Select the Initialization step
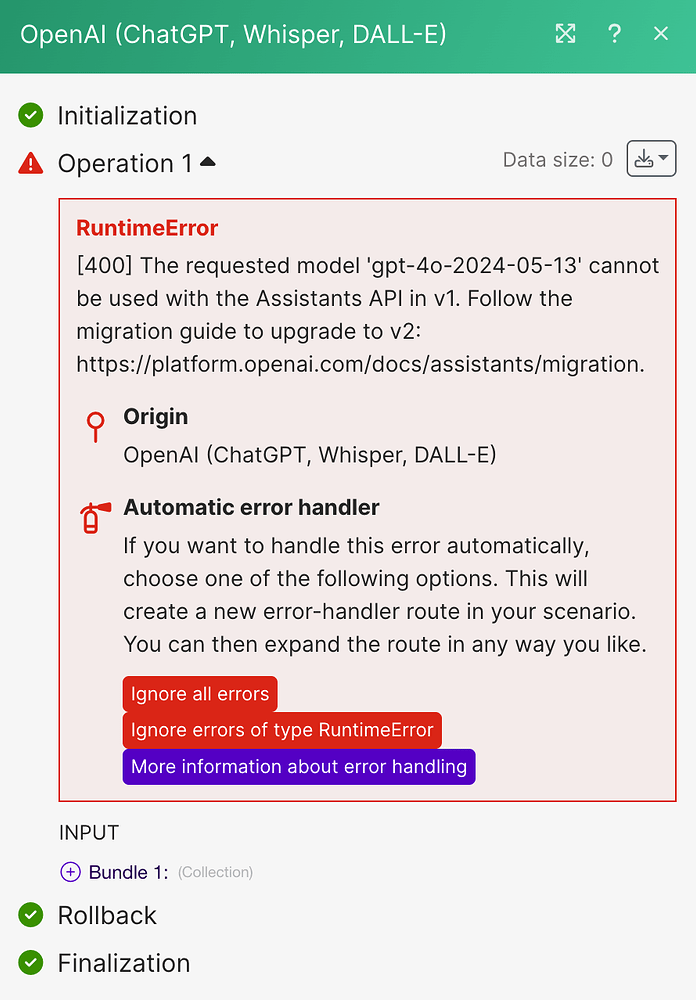 click(x=127, y=115)
